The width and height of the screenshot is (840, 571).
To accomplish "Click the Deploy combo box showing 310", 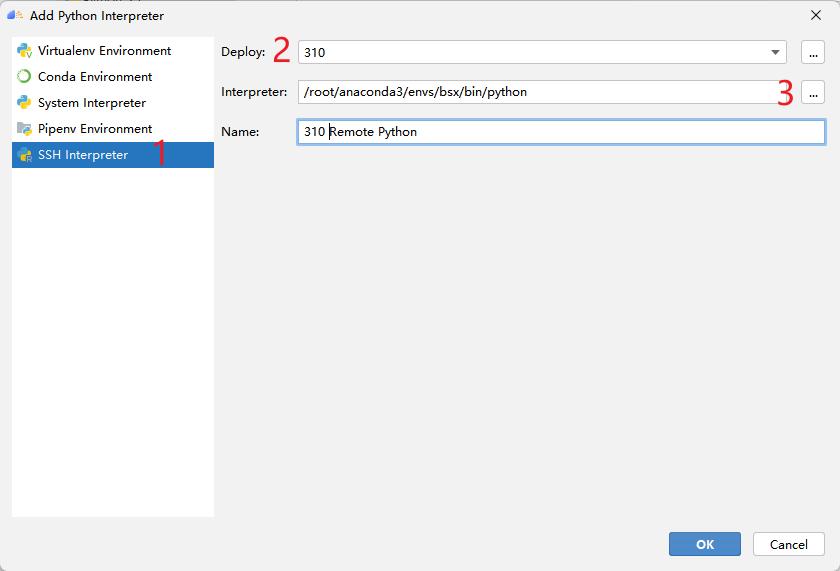I will tap(542, 52).
